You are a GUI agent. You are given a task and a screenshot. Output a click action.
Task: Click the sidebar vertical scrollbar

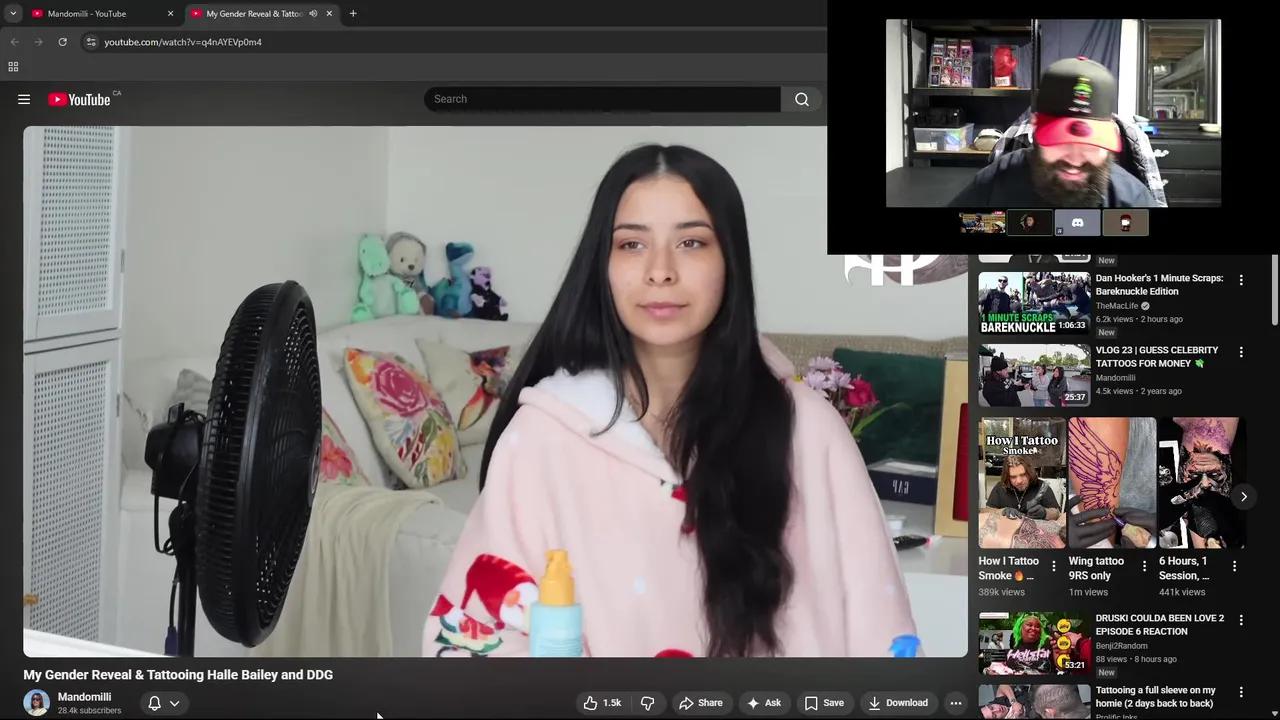click(x=1274, y=290)
